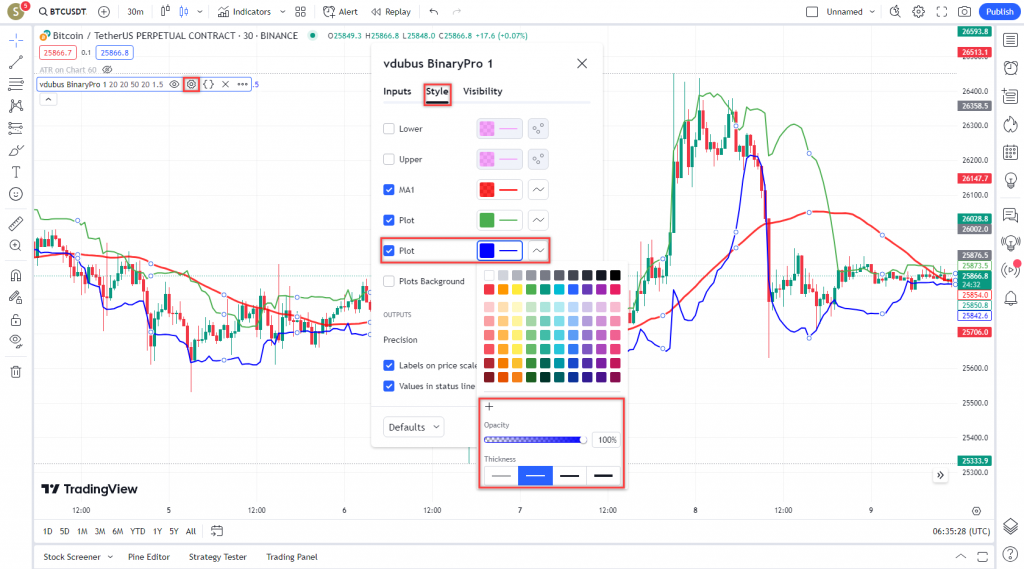
Task: Start bar Replay mode
Action: (x=391, y=12)
